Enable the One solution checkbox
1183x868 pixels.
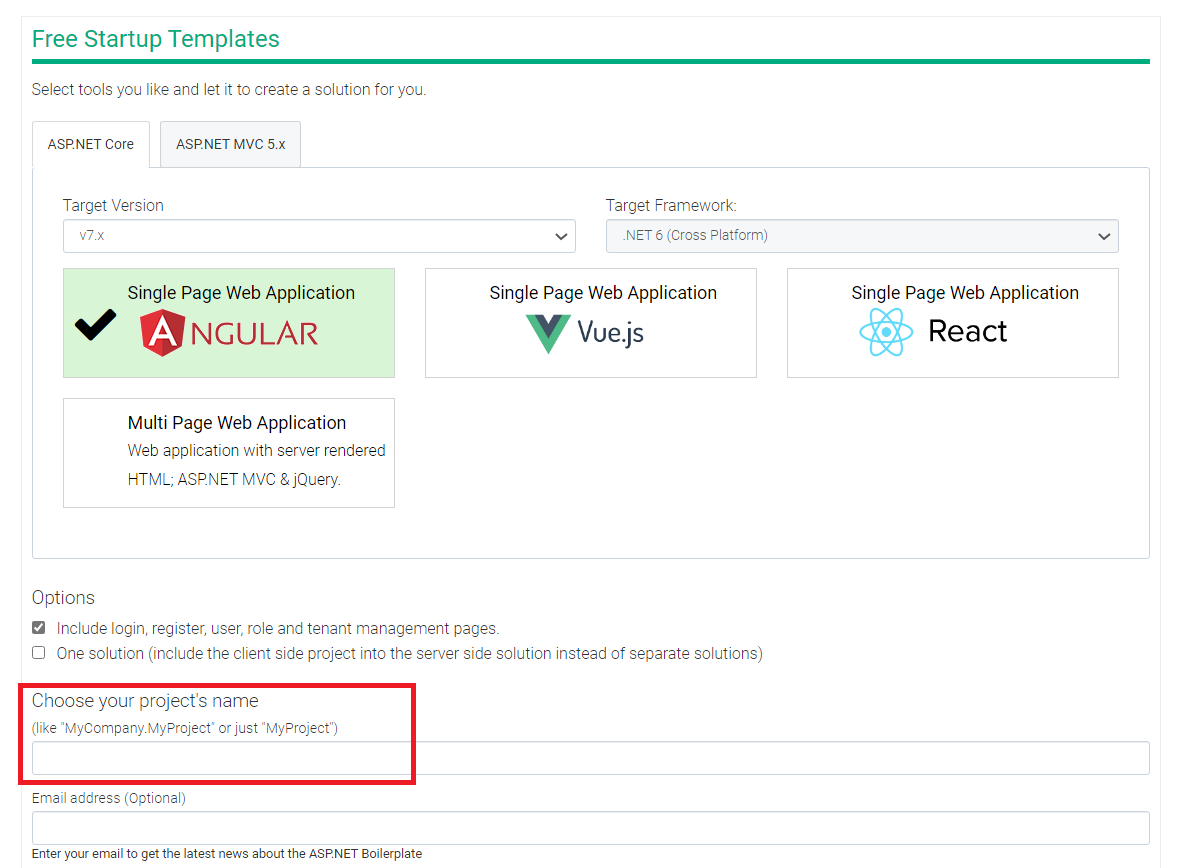(x=38, y=652)
